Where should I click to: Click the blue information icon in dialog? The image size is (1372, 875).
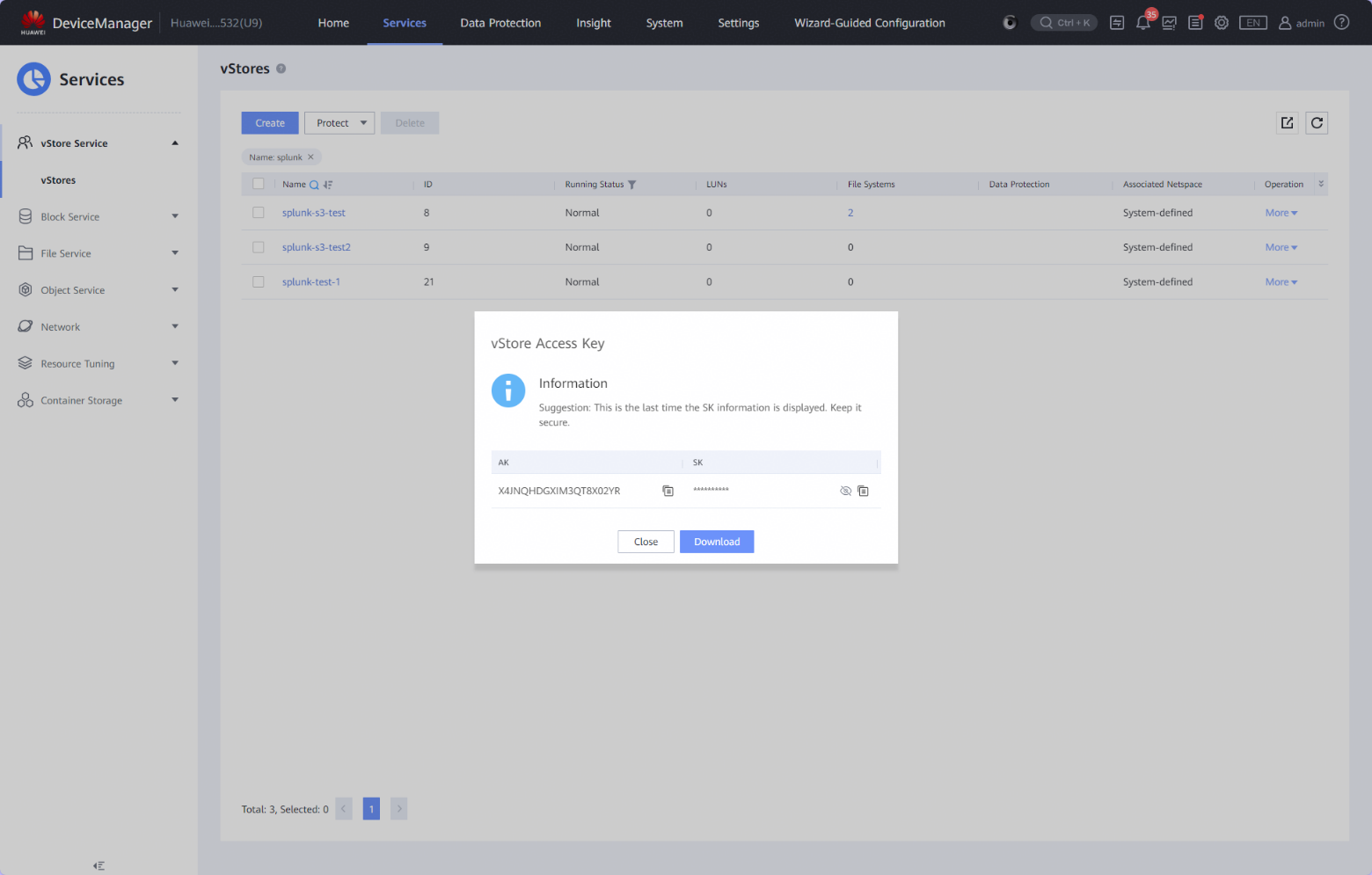pos(508,390)
